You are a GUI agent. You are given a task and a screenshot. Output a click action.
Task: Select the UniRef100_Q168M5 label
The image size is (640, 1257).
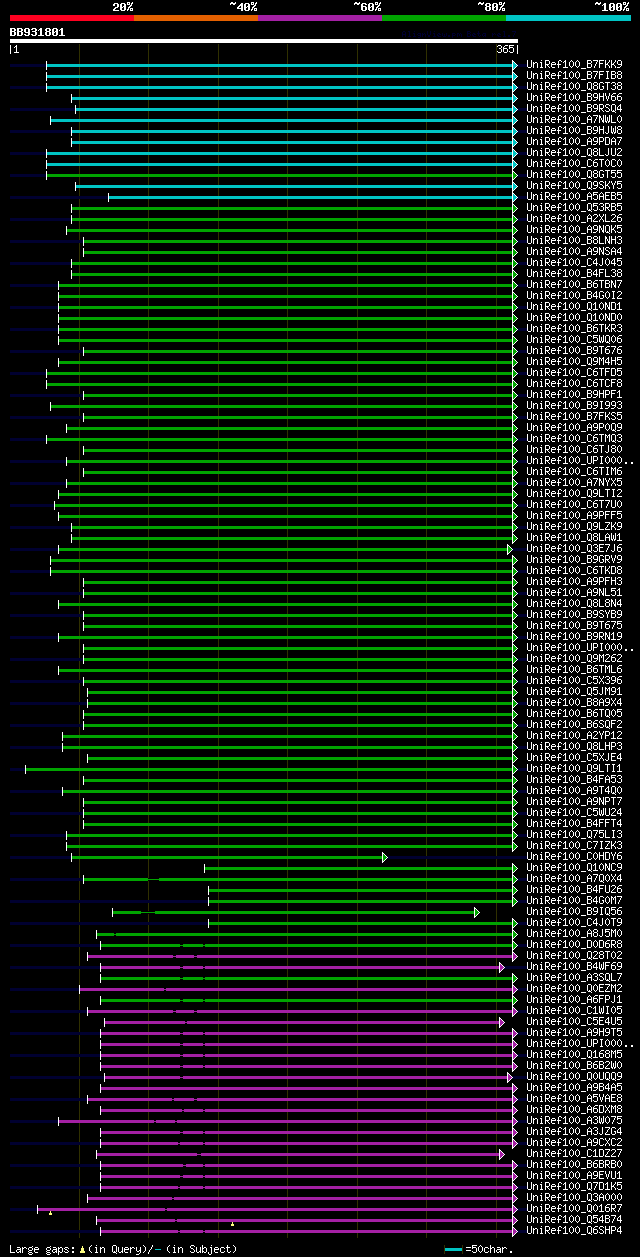[x=574, y=1055]
